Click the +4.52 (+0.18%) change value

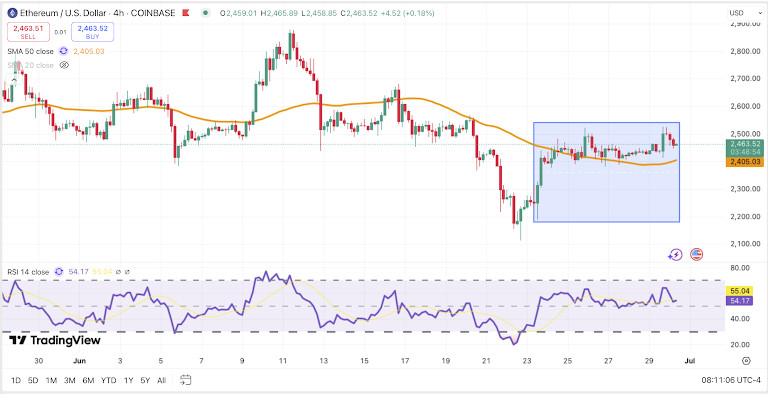[409, 13]
